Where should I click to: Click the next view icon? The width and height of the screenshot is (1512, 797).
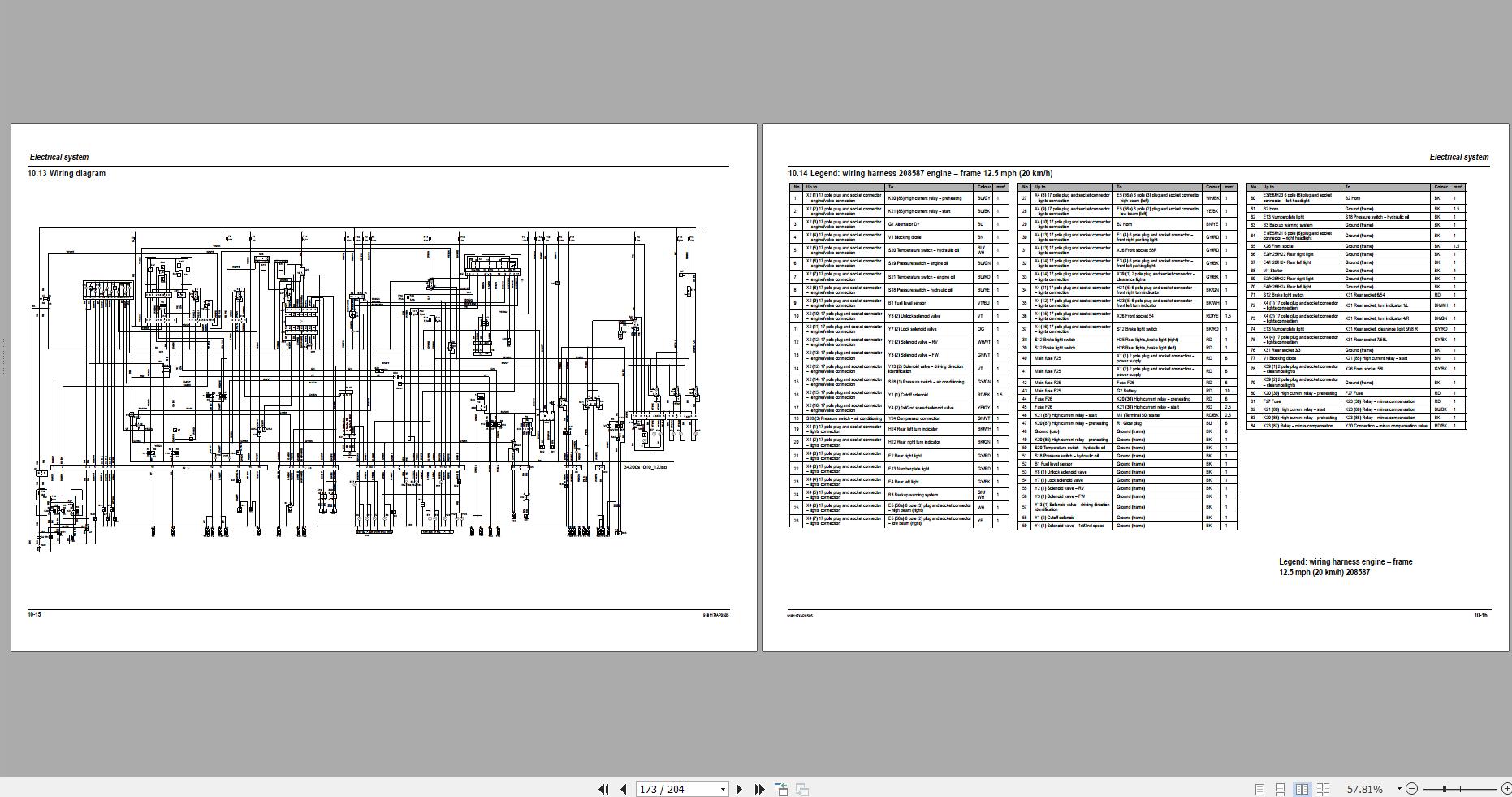(801, 789)
